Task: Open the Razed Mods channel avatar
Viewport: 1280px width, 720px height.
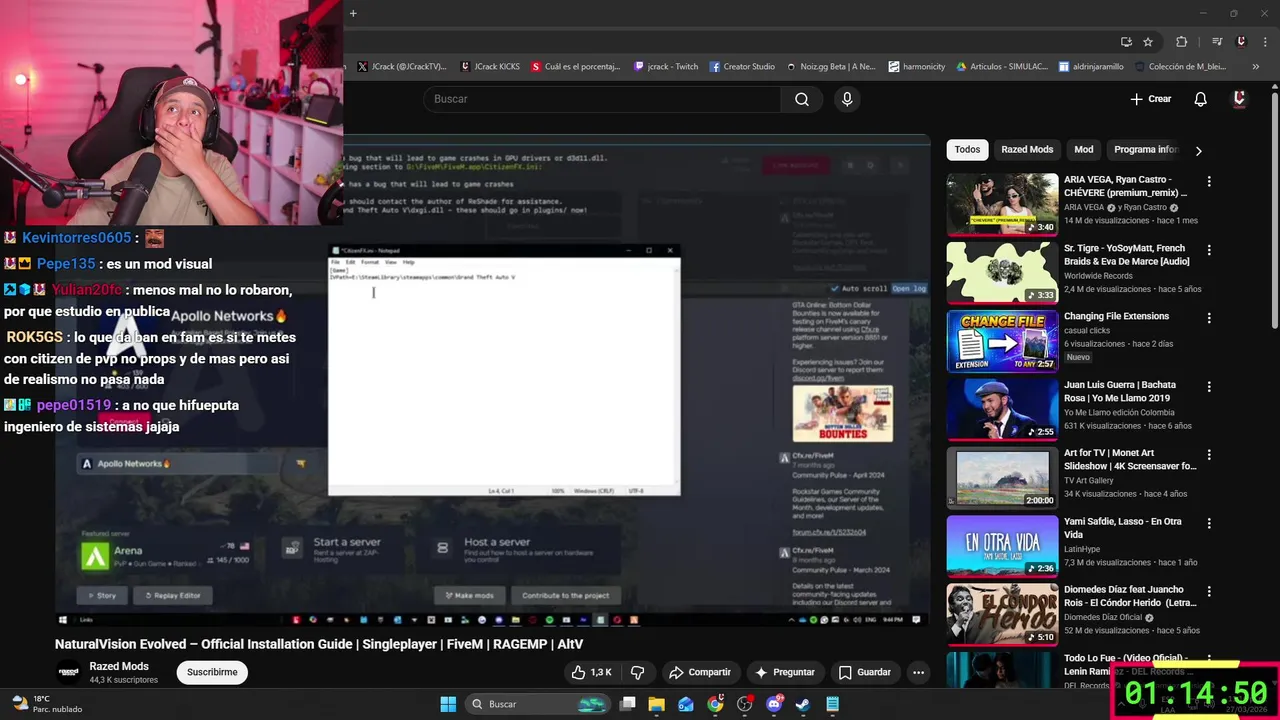Action: coord(68,672)
